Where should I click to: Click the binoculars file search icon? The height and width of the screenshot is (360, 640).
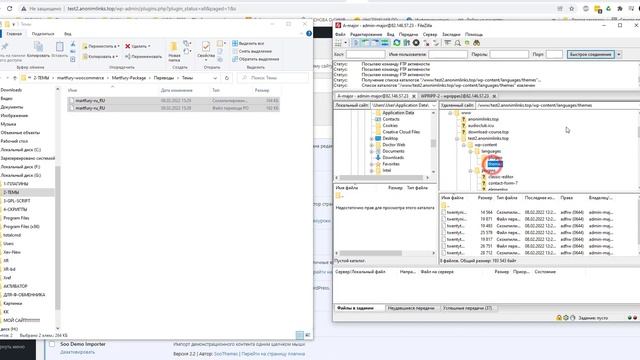click(476, 43)
